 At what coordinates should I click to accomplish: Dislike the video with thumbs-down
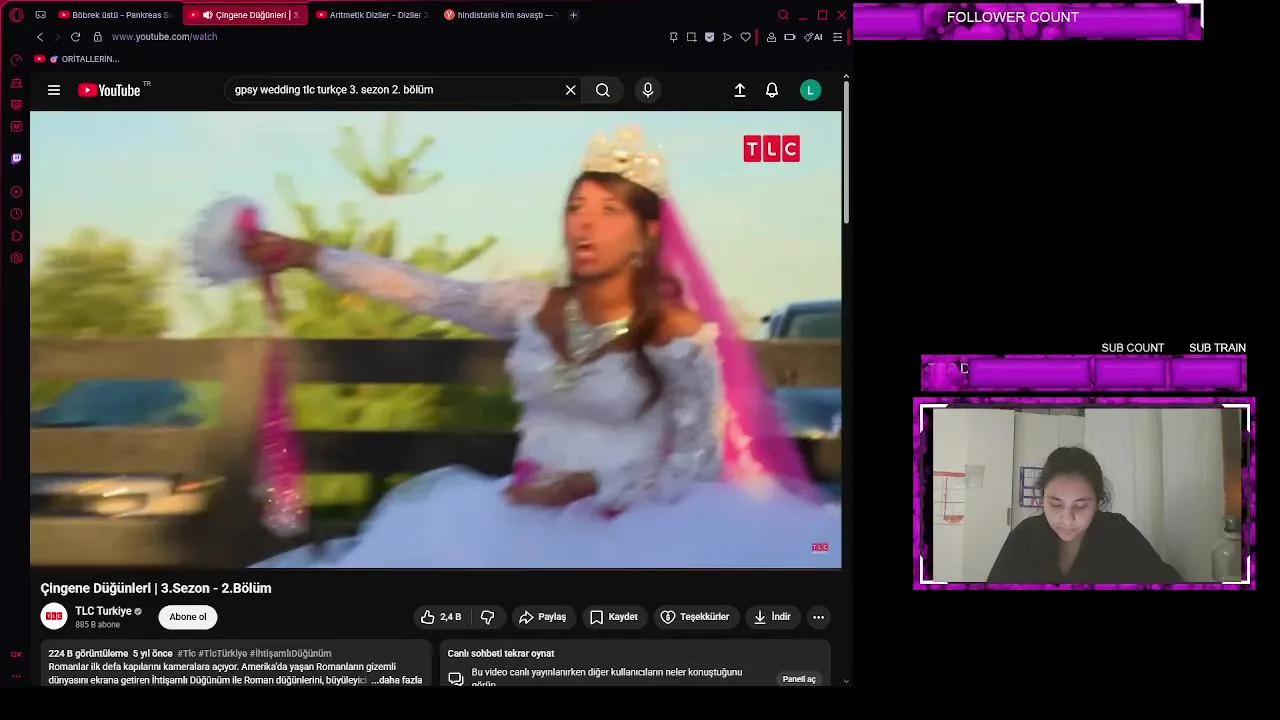[488, 617]
